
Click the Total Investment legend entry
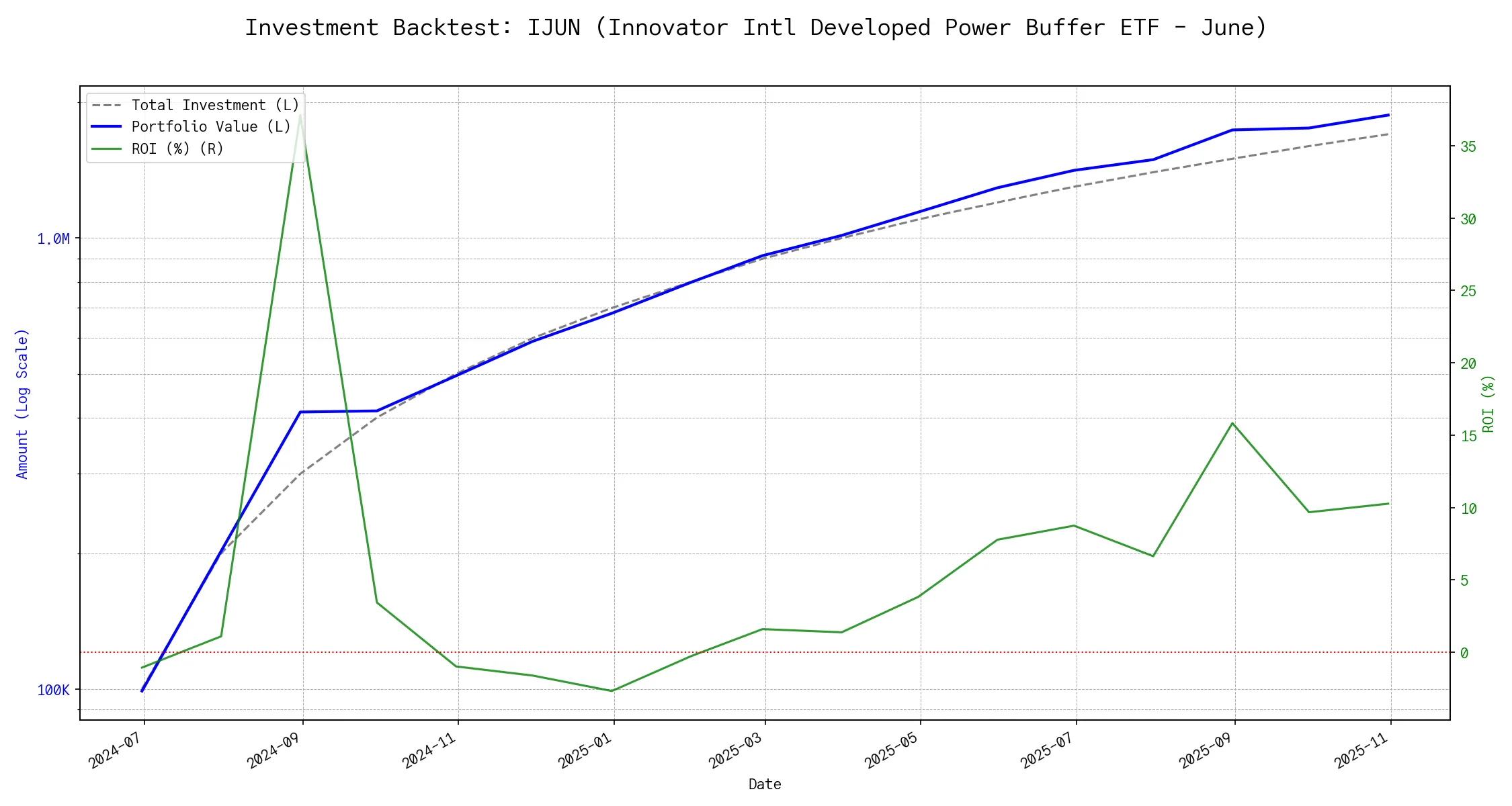pyautogui.click(x=214, y=105)
